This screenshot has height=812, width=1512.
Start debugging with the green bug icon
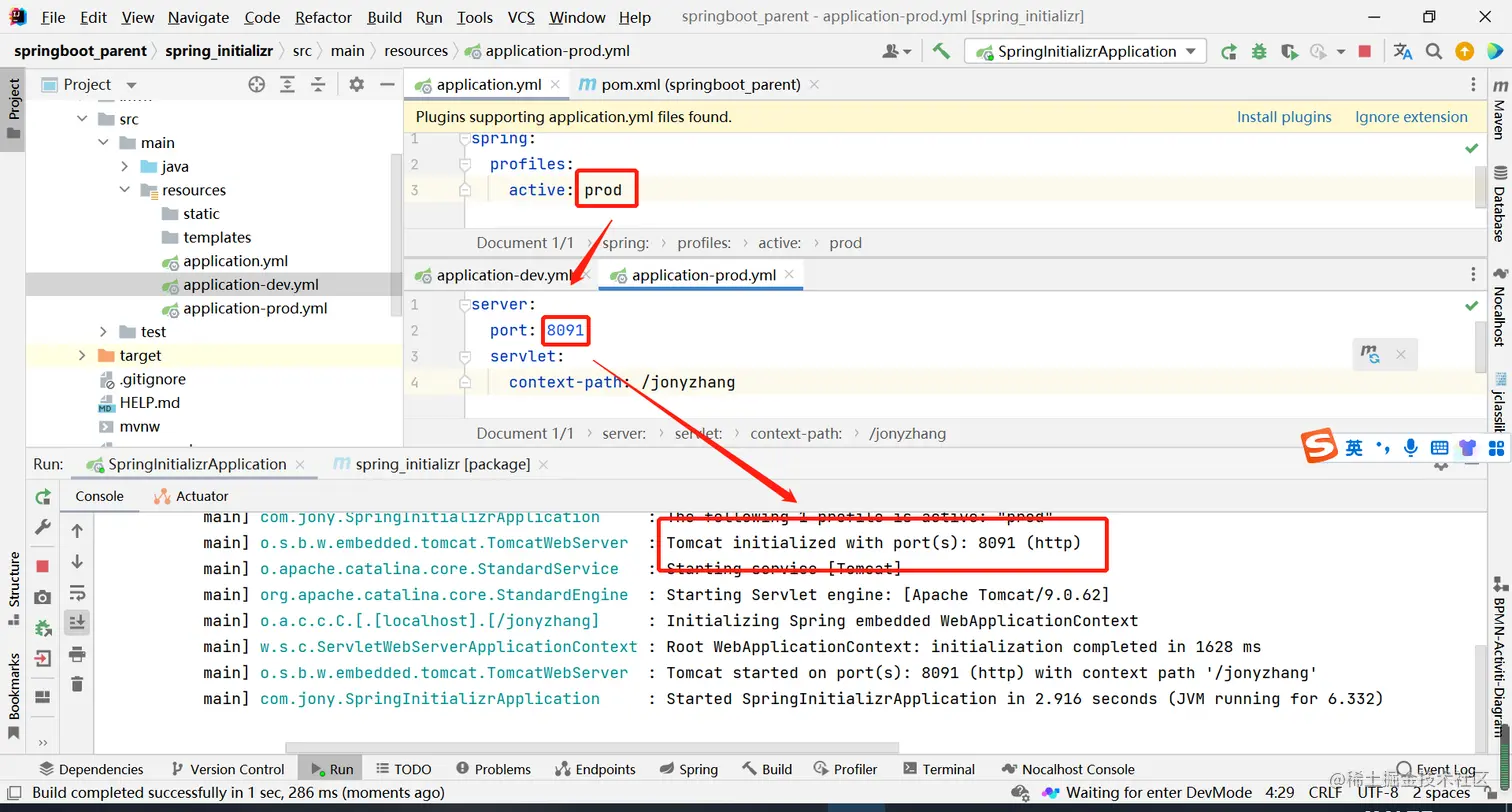[1259, 51]
